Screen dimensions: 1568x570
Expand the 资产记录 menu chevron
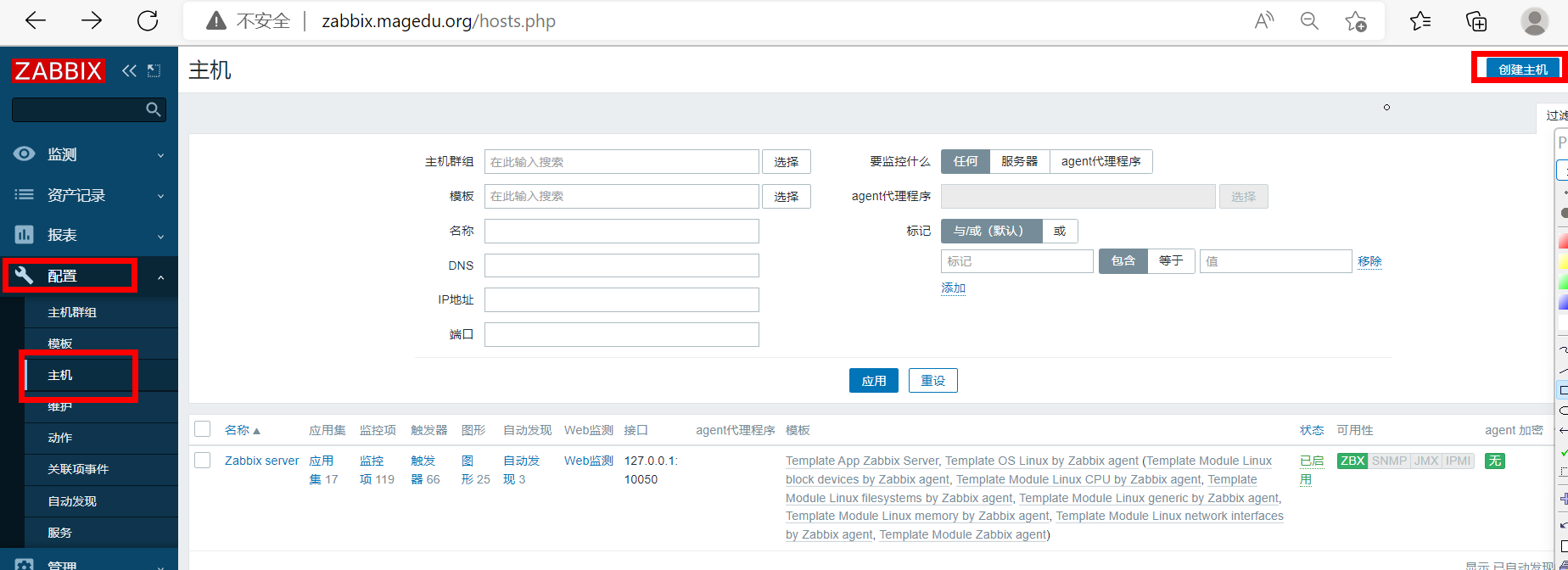(x=160, y=196)
